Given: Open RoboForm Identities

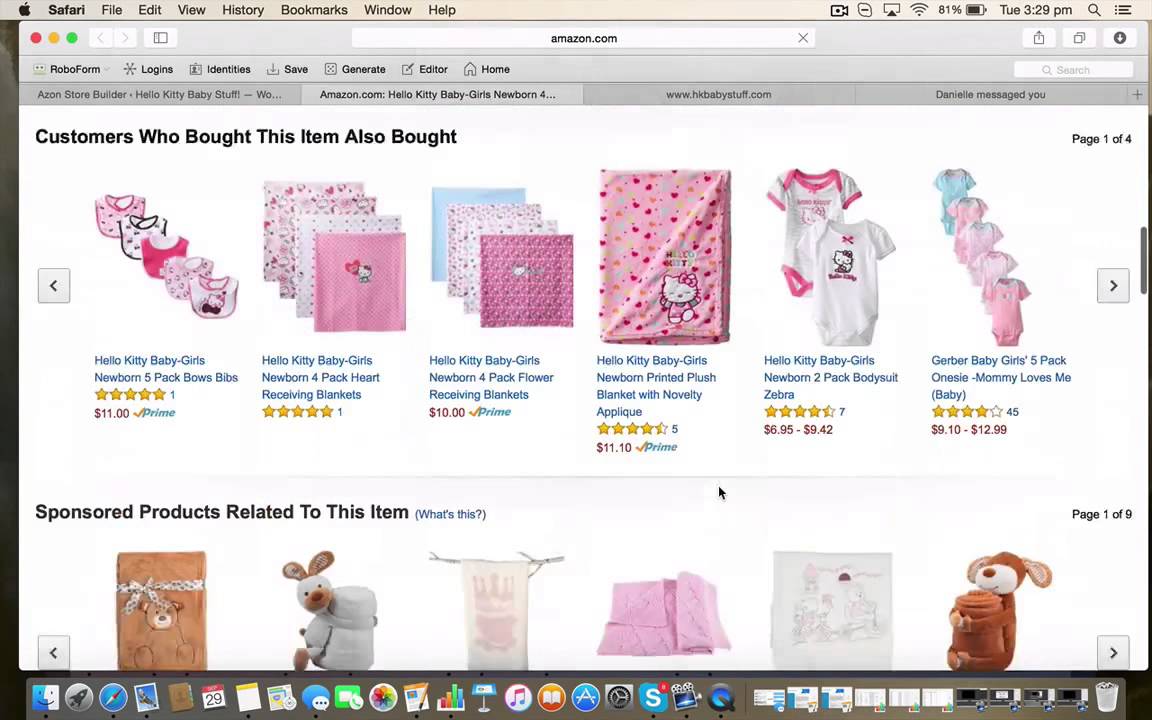Looking at the screenshot, I should click(x=220, y=69).
